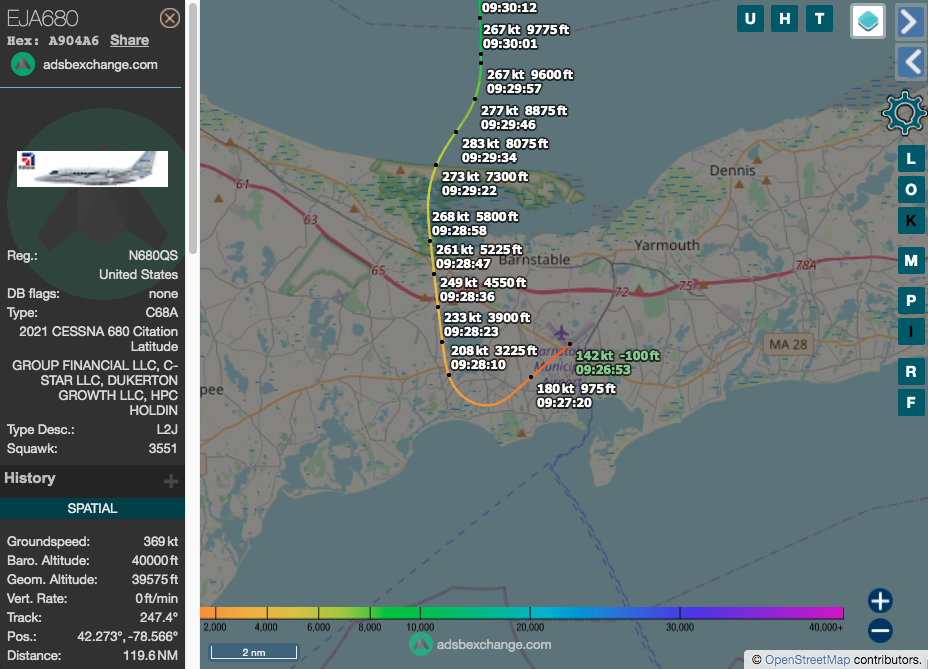This screenshot has width=928, height=669.
Task: Toggle the H map button
Action: [785, 19]
